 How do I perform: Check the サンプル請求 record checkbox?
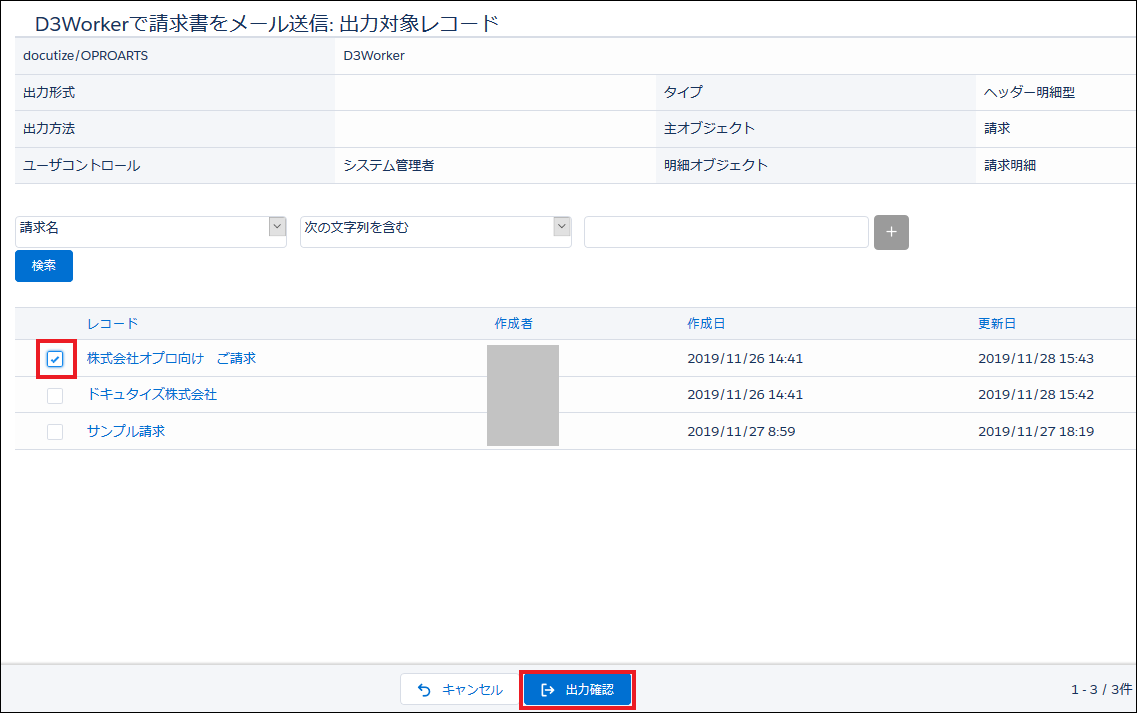(x=55, y=432)
